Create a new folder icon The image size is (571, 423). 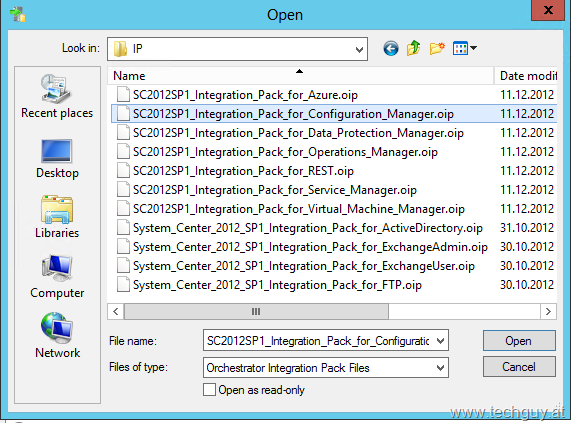pyautogui.click(x=437, y=48)
